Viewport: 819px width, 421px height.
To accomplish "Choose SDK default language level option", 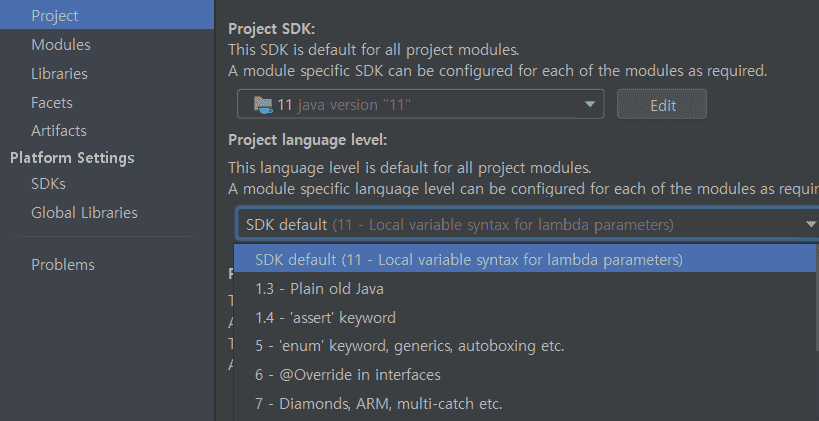I will (468, 260).
